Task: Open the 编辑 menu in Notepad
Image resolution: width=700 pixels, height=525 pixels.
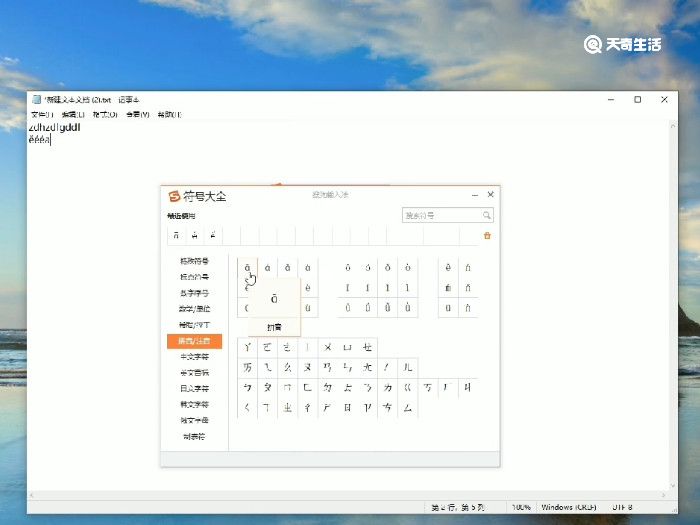Action: click(73, 115)
